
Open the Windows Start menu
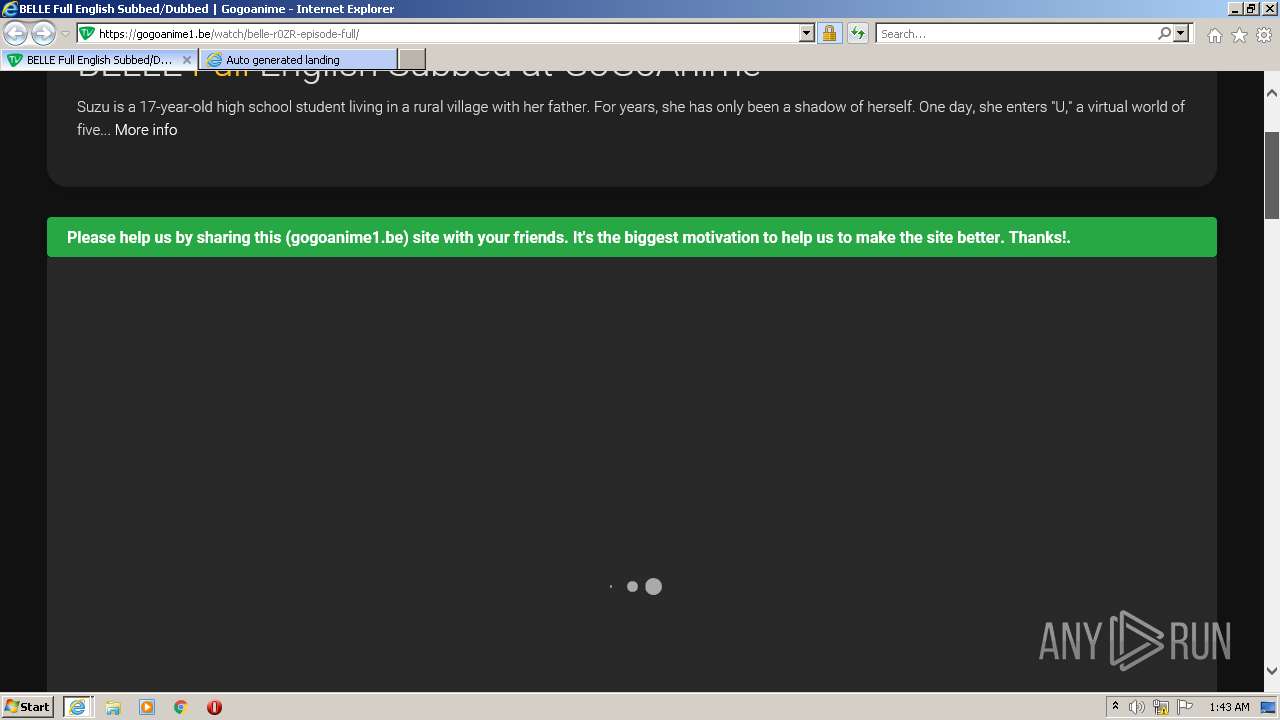tap(28, 706)
